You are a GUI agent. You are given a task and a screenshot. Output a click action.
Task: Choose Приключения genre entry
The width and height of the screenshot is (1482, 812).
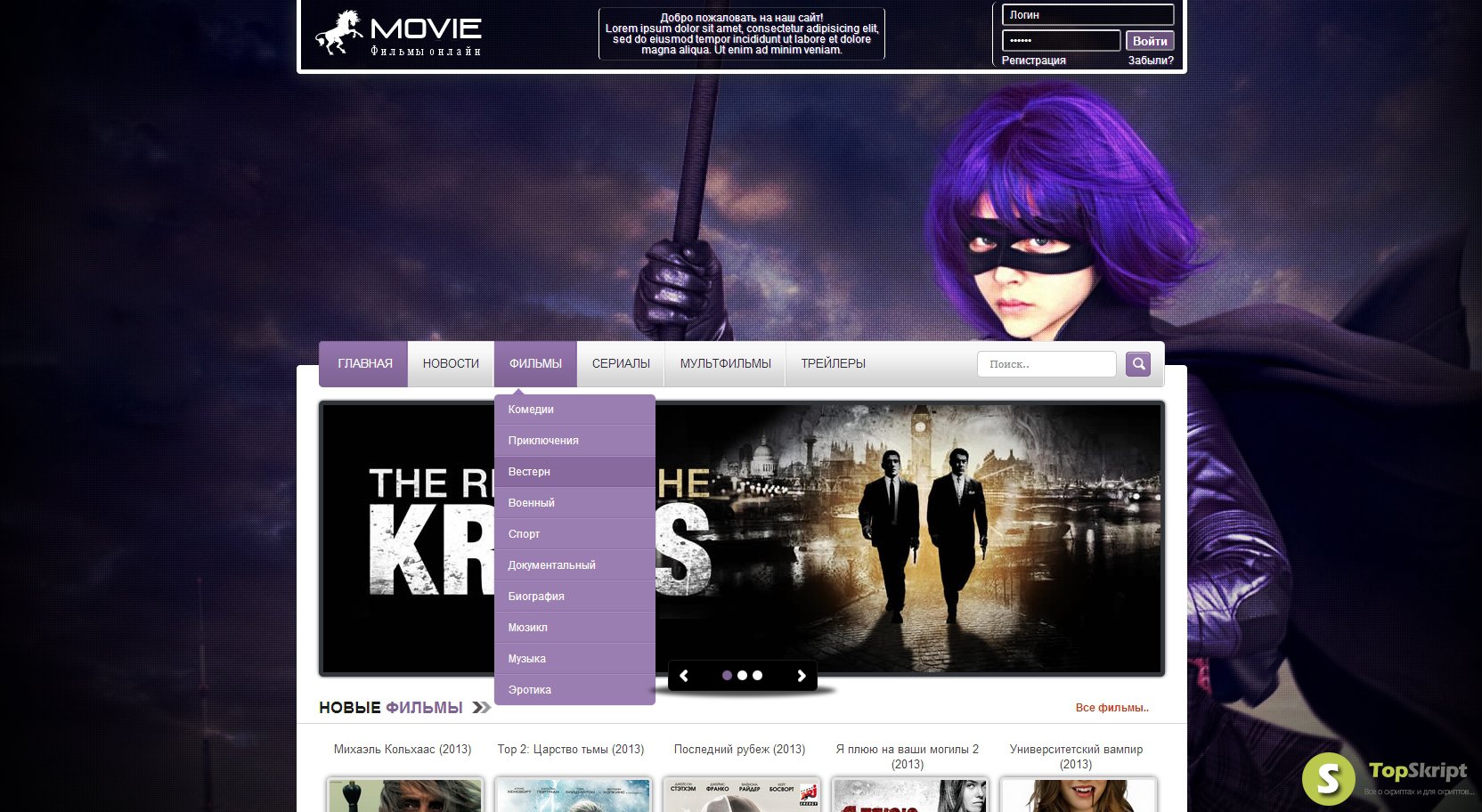pos(574,441)
